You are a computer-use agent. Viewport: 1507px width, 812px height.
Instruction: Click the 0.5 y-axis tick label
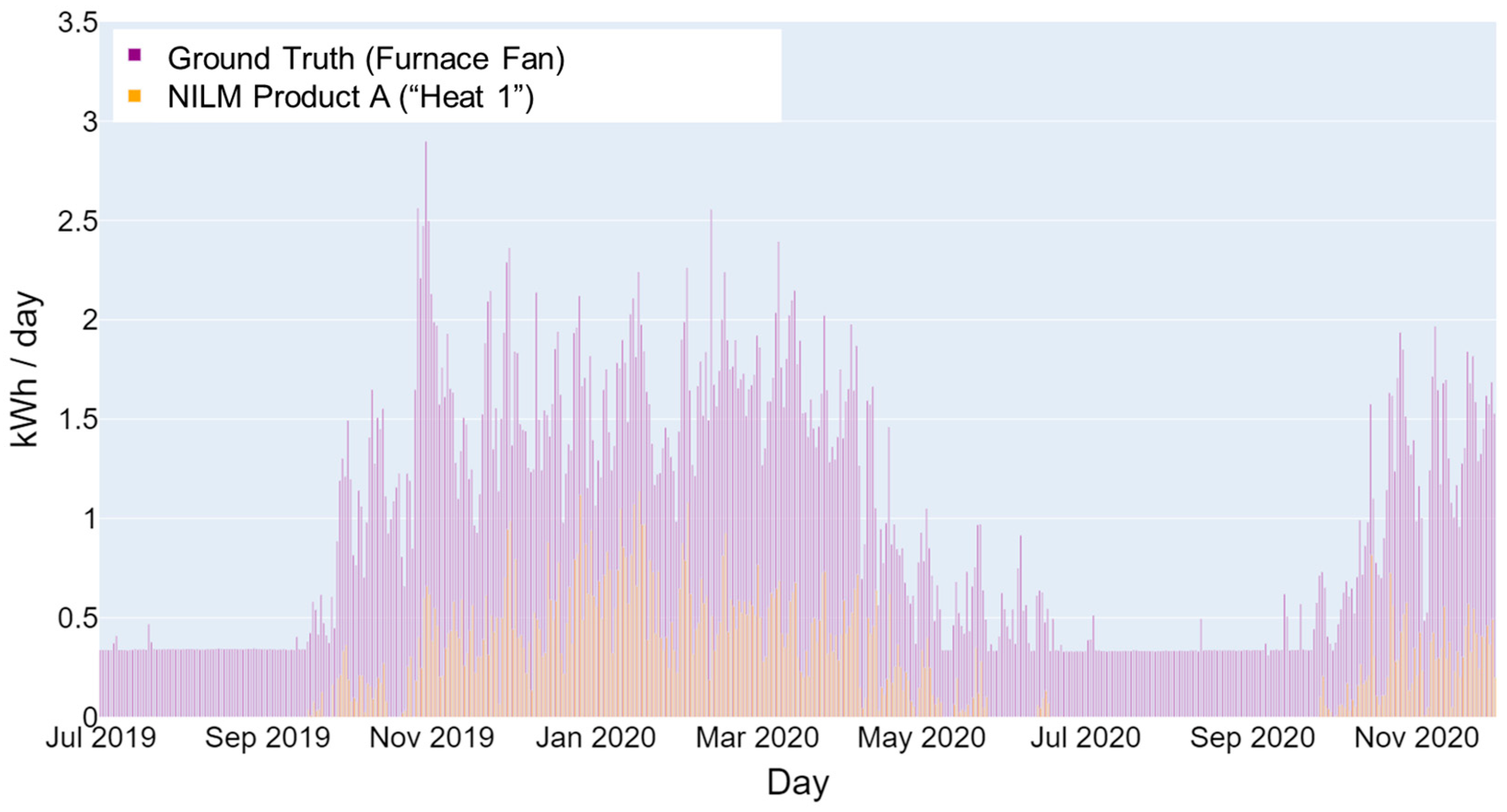point(77,618)
